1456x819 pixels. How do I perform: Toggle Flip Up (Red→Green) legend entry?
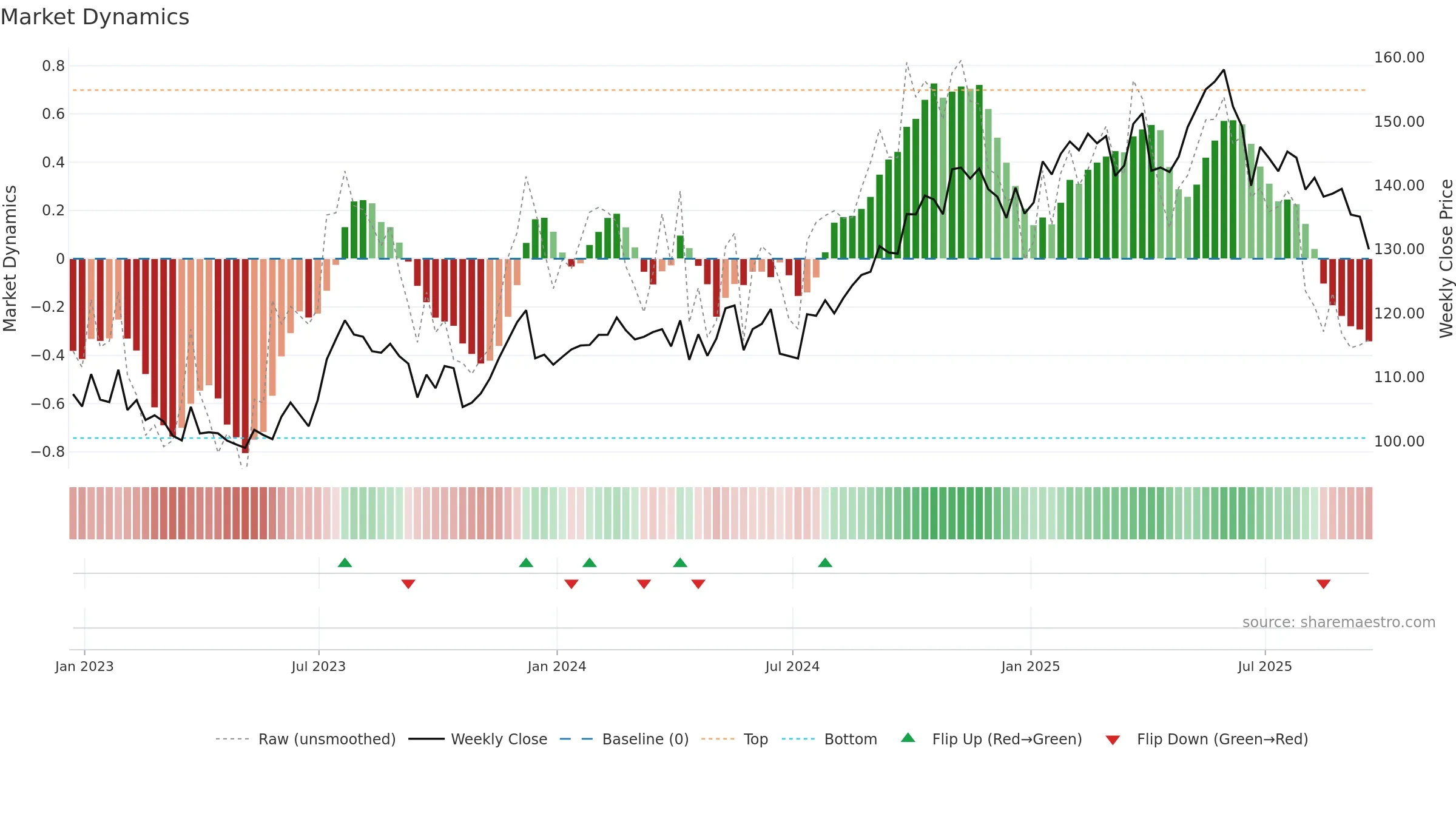point(991,739)
